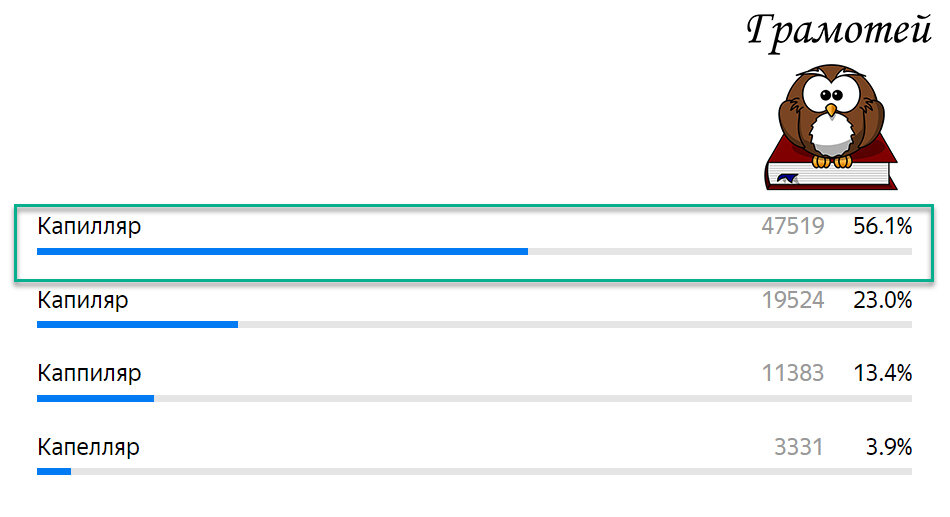Click the 3331 vote count
This screenshot has height=517, width=950.
pyautogui.click(x=798, y=447)
